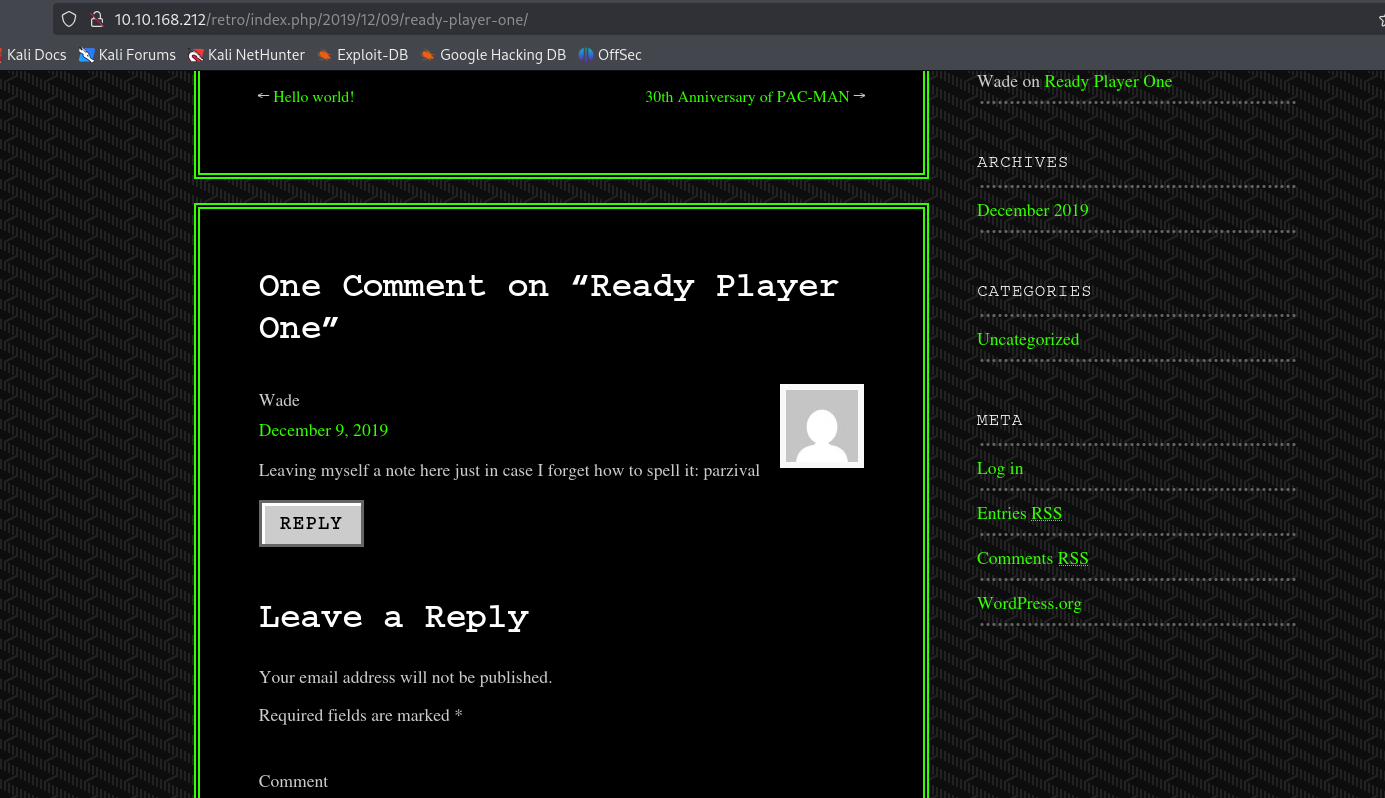Go to the previous post Hello world!
The height and width of the screenshot is (798, 1385).
(x=313, y=97)
